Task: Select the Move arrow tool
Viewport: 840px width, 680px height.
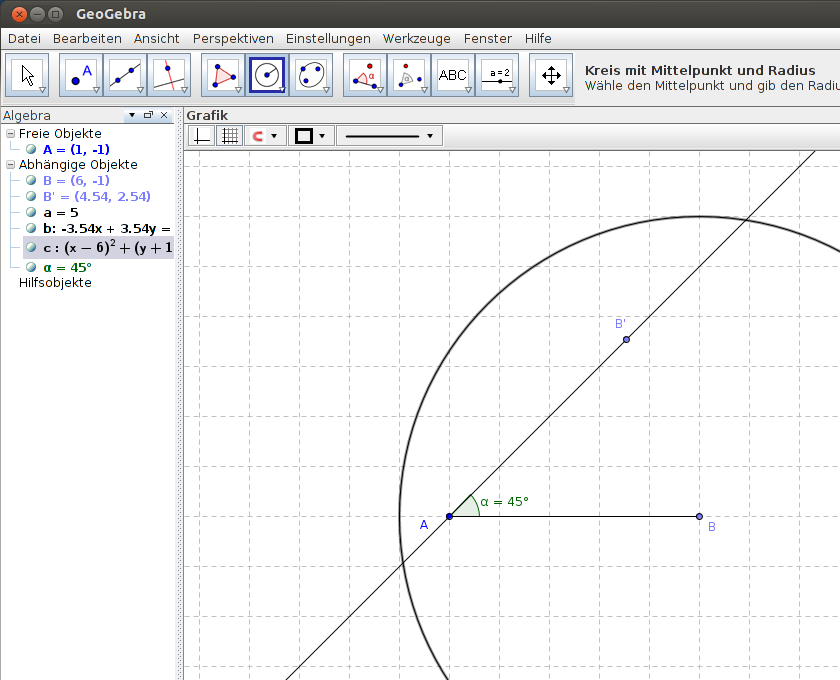Action: [x=27, y=75]
